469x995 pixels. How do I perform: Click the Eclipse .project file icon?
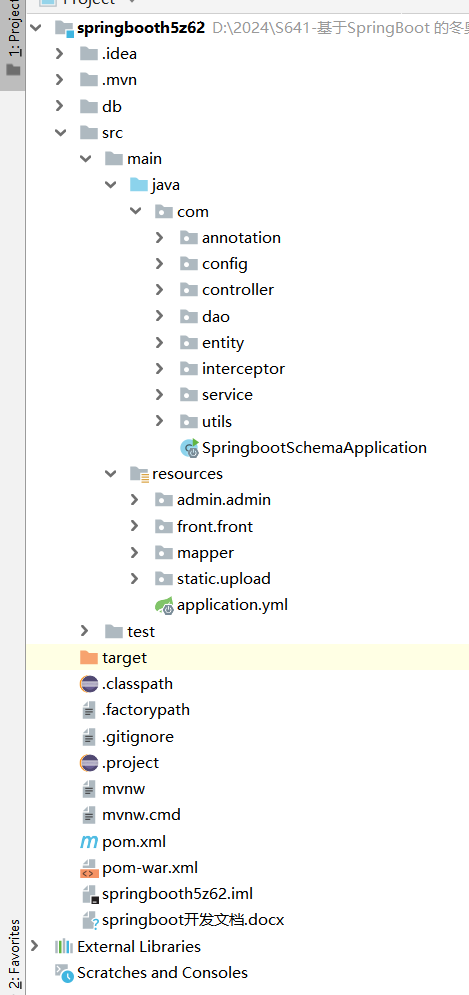pos(89,763)
